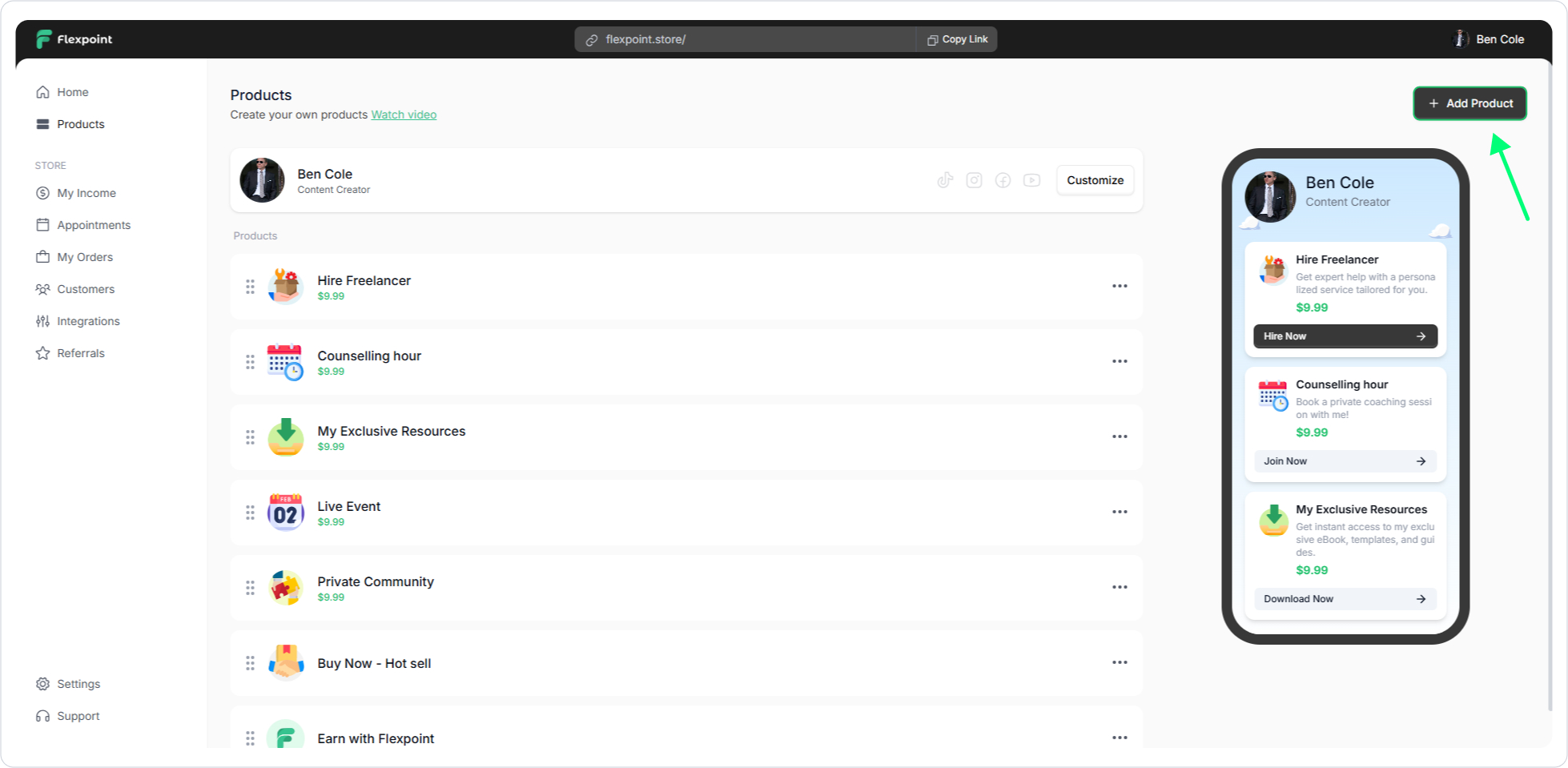Click Hire Now in phone preview
Viewport: 1568px width, 768px height.
point(1345,336)
